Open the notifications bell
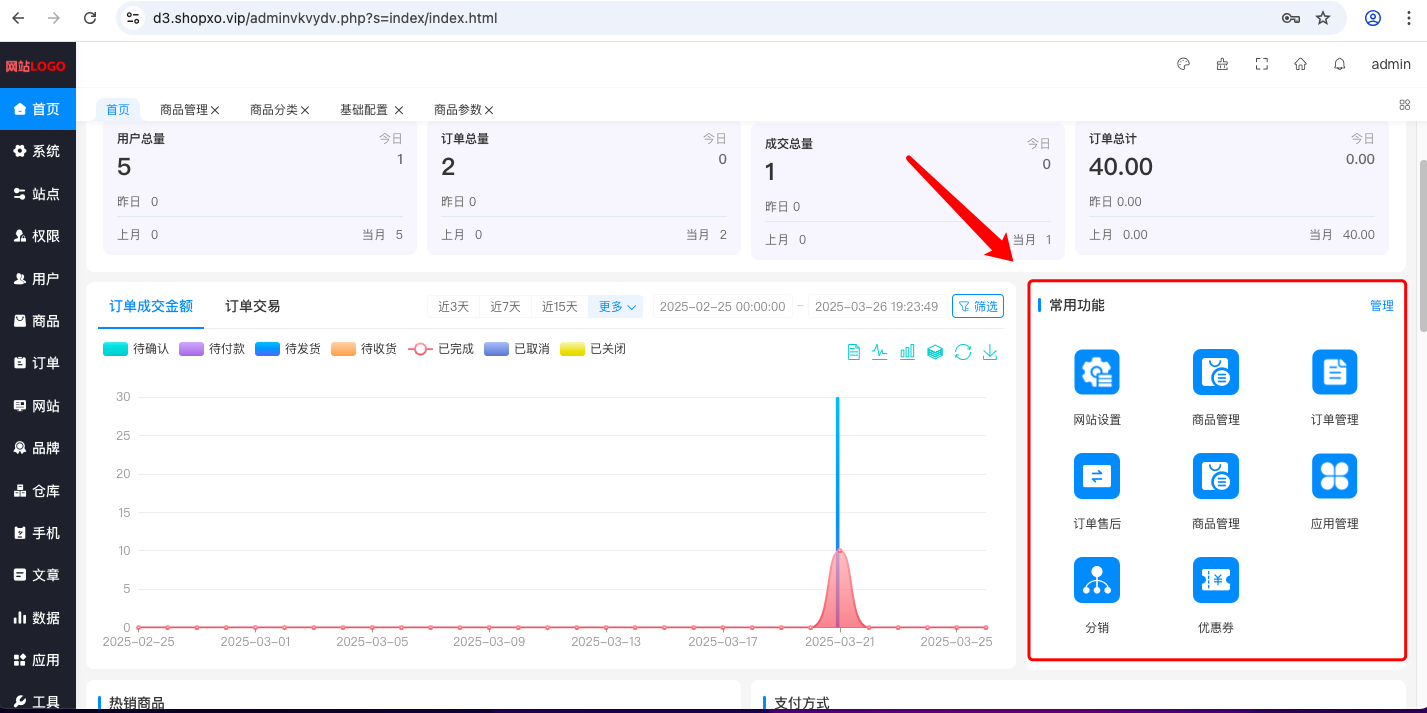This screenshot has width=1427, height=713. (x=1340, y=64)
